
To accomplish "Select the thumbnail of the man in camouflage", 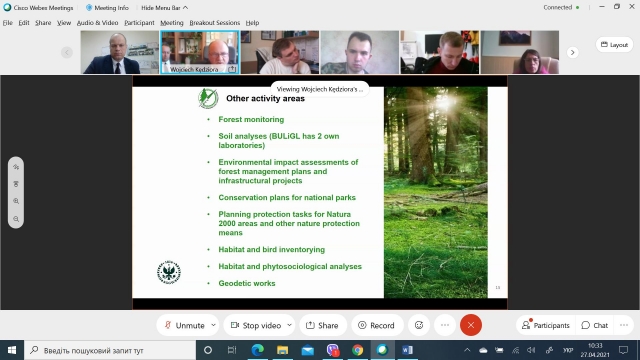I will (360, 52).
